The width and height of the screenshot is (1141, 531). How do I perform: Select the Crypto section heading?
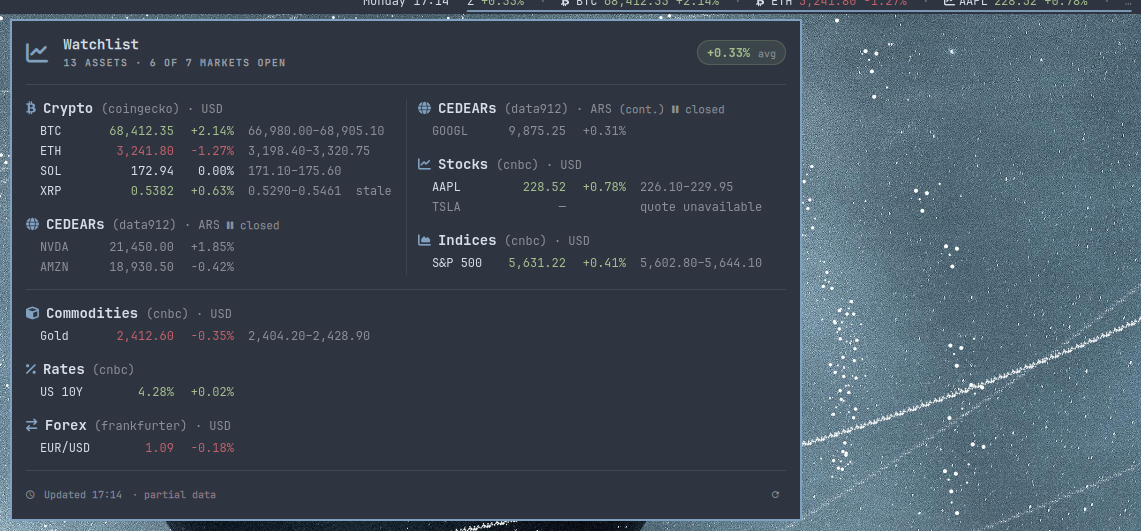tap(68, 108)
